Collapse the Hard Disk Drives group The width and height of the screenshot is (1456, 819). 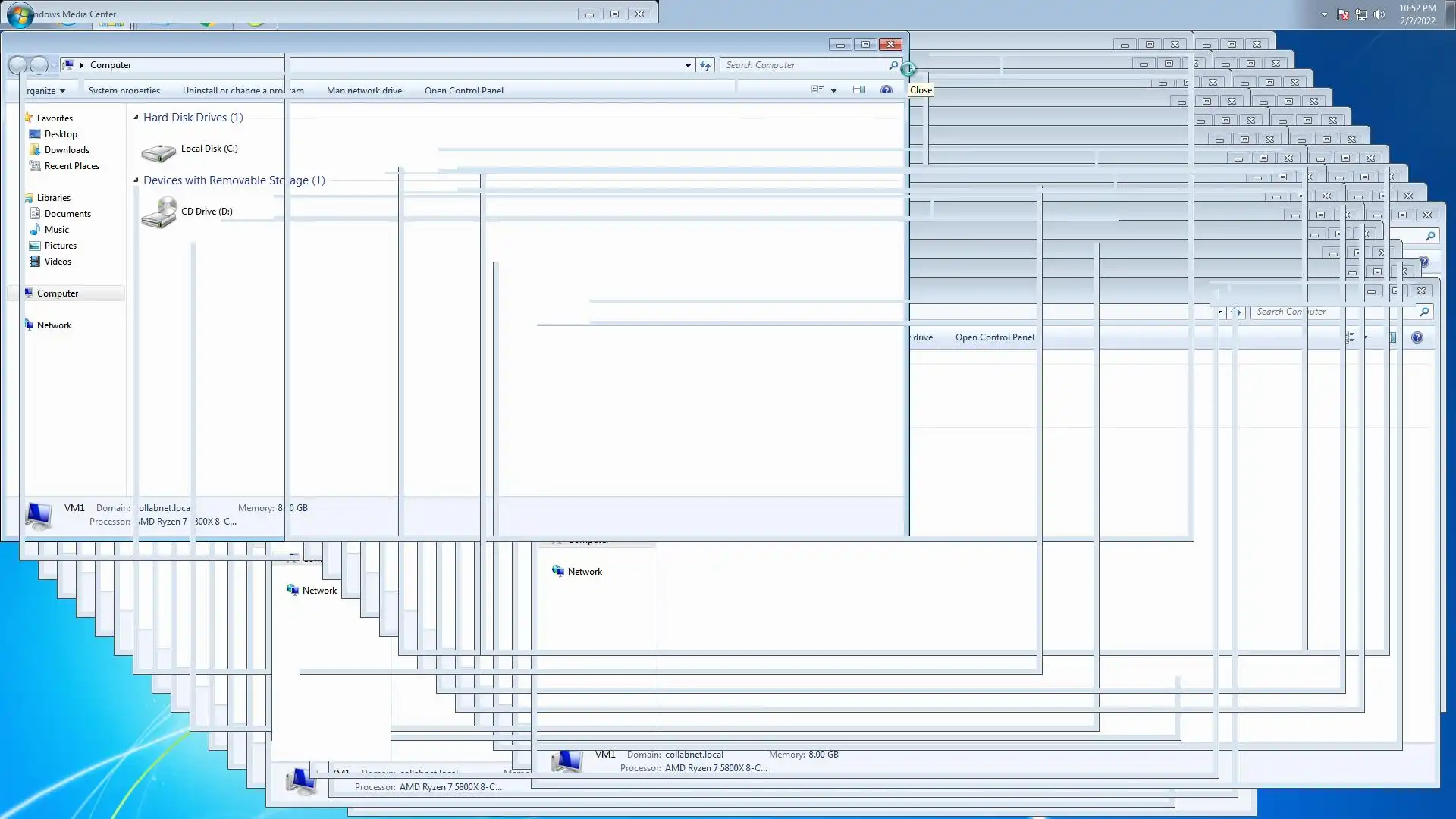(136, 118)
